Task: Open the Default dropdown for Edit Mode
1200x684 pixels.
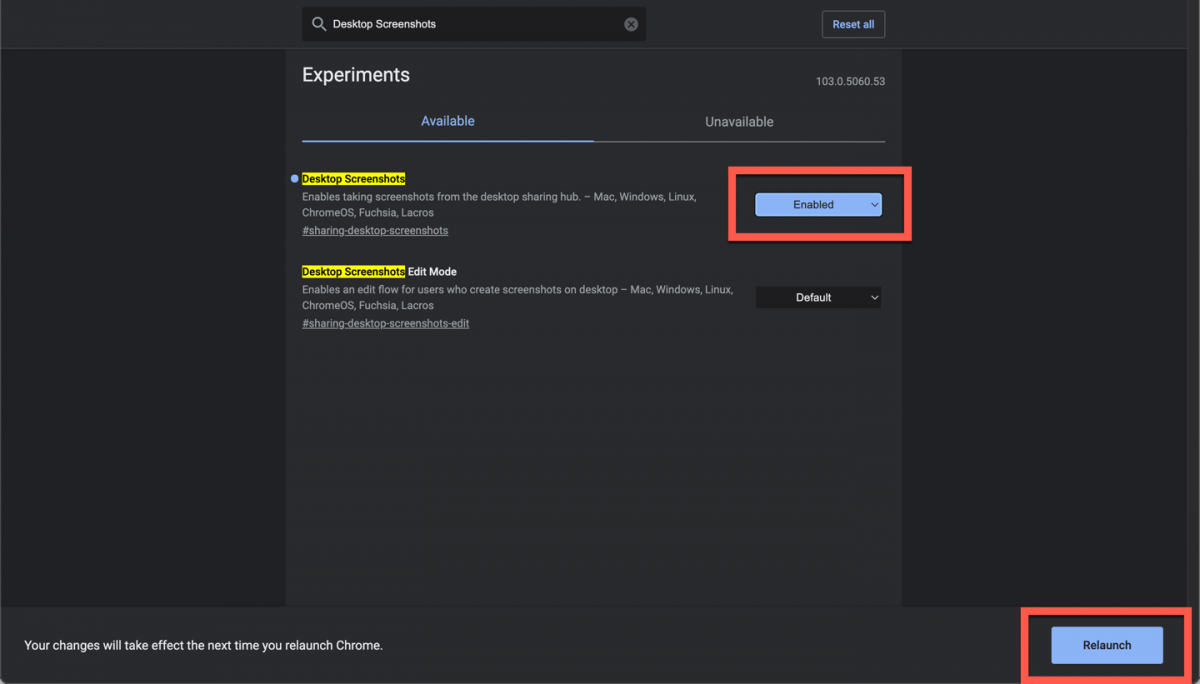Action: [818, 297]
